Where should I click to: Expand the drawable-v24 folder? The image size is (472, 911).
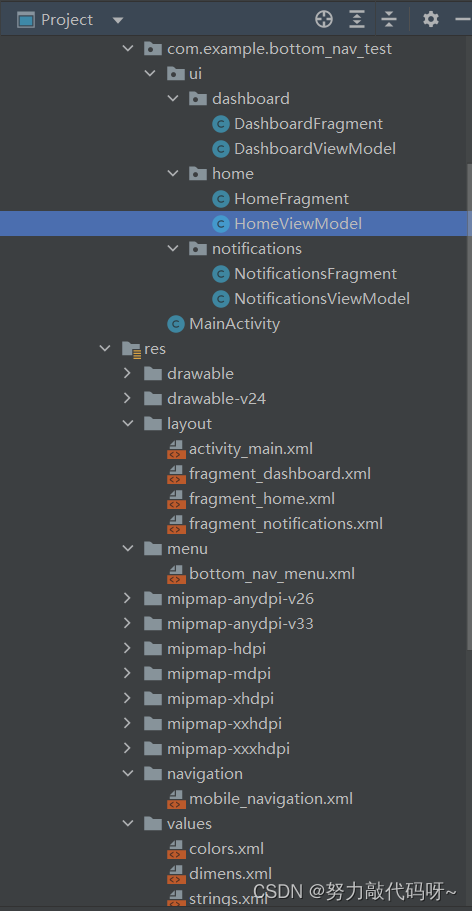click(x=127, y=399)
